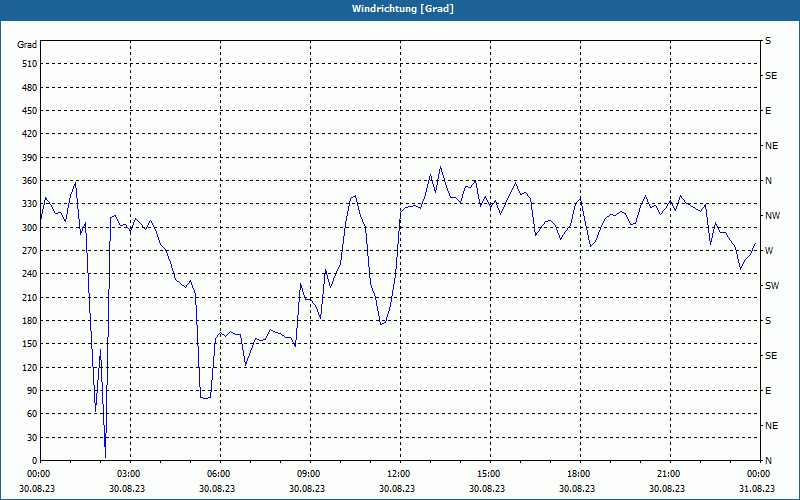The image size is (800, 500).
Task: Click the 00:00 label above 31.08.23
Action: click(x=759, y=474)
